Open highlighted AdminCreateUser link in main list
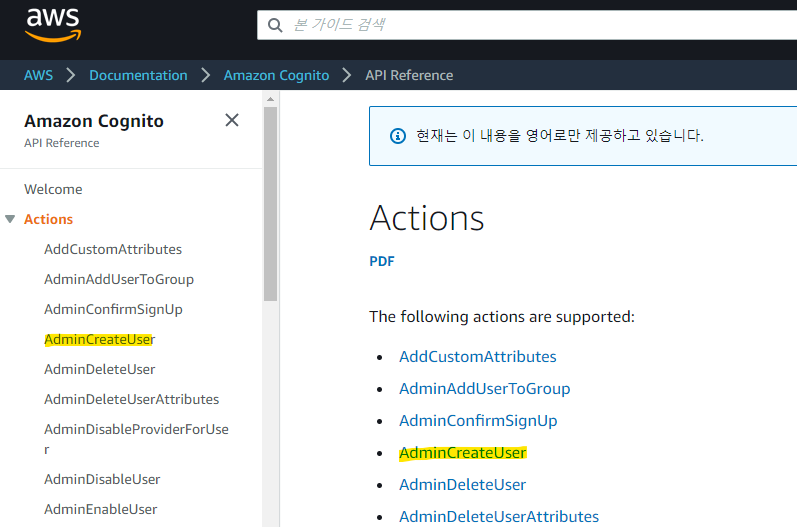The width and height of the screenshot is (797, 527). pos(463,452)
